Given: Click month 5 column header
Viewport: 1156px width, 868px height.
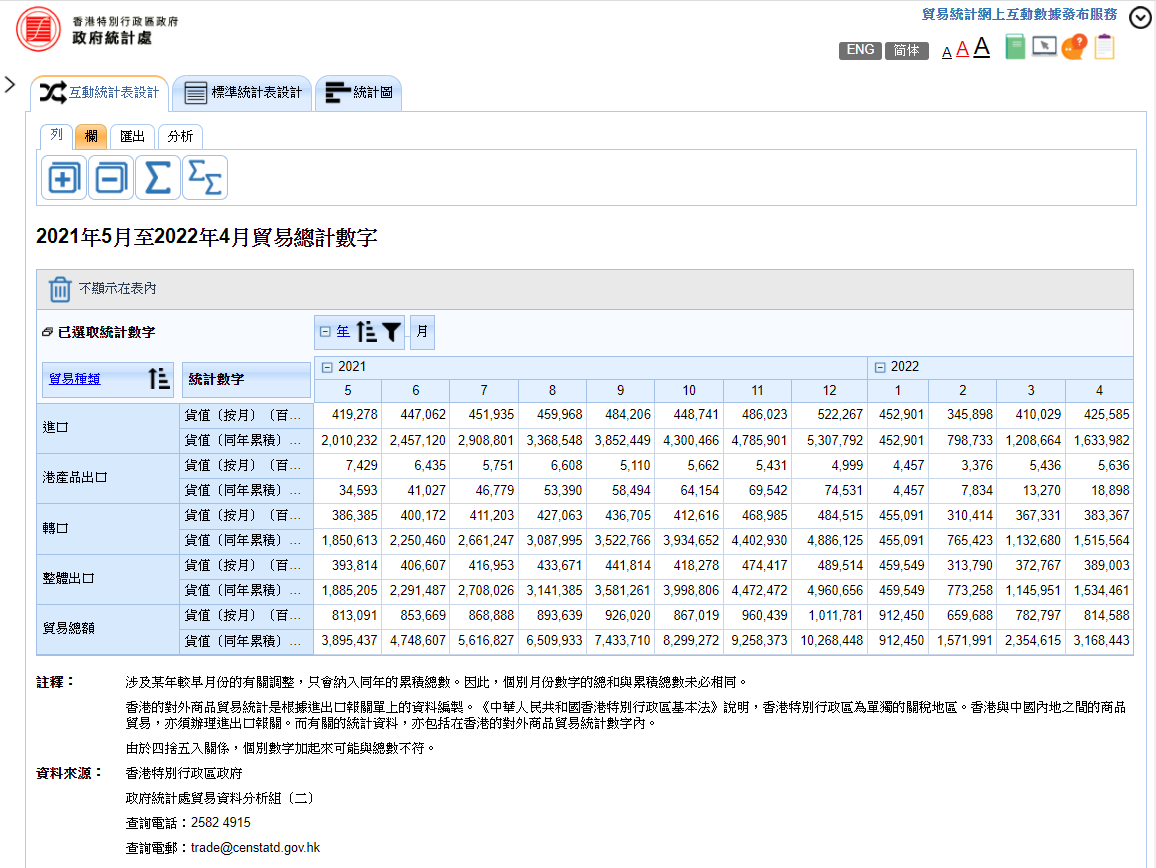Looking at the screenshot, I should (x=348, y=391).
